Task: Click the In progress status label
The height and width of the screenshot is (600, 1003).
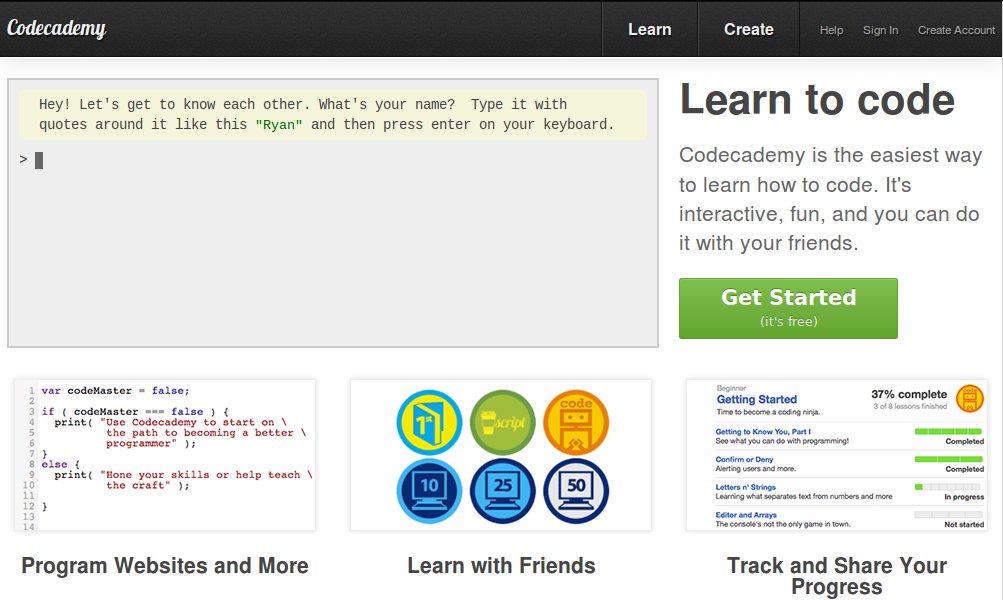Action: [x=964, y=497]
